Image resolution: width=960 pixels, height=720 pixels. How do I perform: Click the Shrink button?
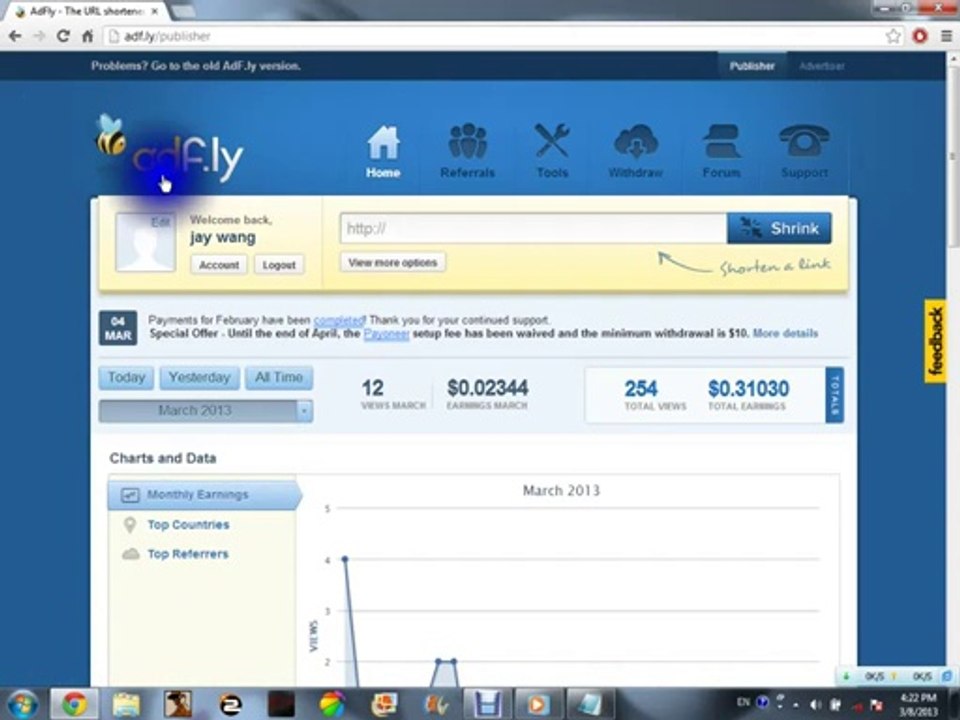tap(779, 228)
